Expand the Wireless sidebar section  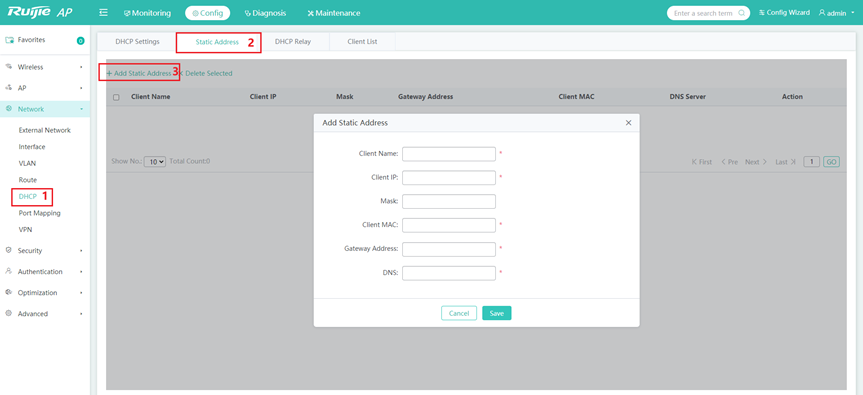pyautogui.click(x=44, y=67)
